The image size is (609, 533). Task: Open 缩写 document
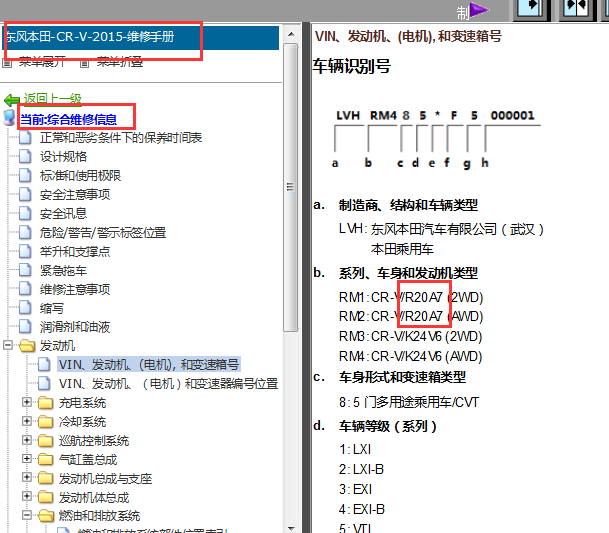52,308
